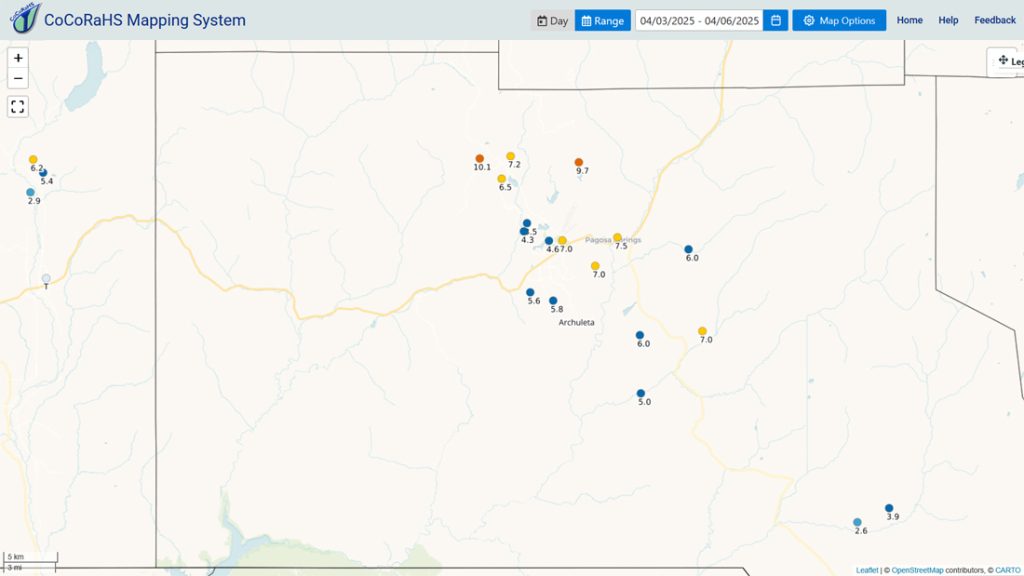Toggle fullscreen map view
1024x576 pixels.
[x=18, y=106]
